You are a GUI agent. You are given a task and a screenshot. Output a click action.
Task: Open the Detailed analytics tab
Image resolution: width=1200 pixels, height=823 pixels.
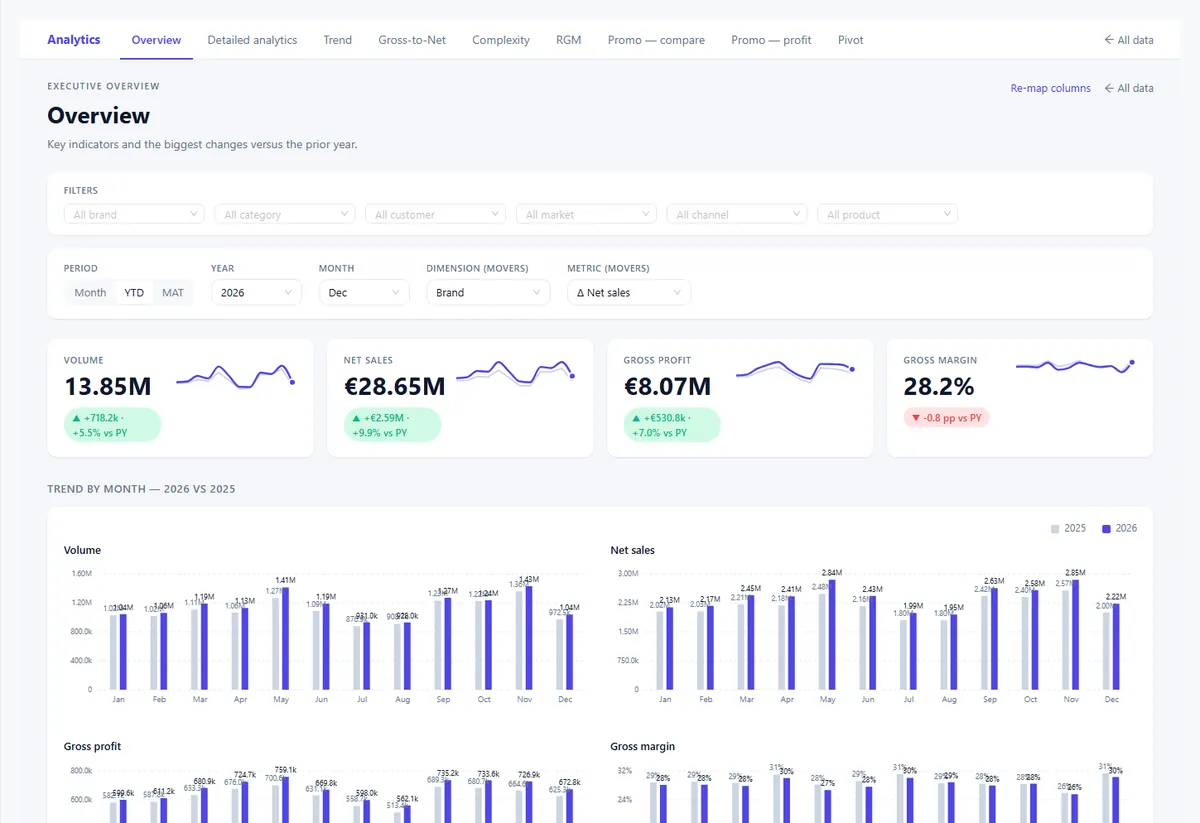[x=252, y=40]
